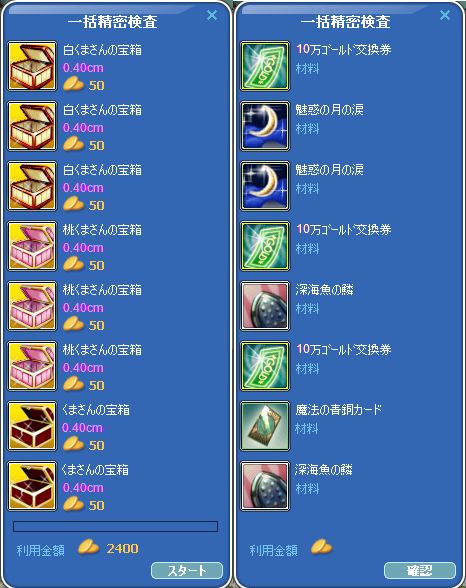The image size is (466, 588).
Task: Click the 確認 button
Action: 420,570
